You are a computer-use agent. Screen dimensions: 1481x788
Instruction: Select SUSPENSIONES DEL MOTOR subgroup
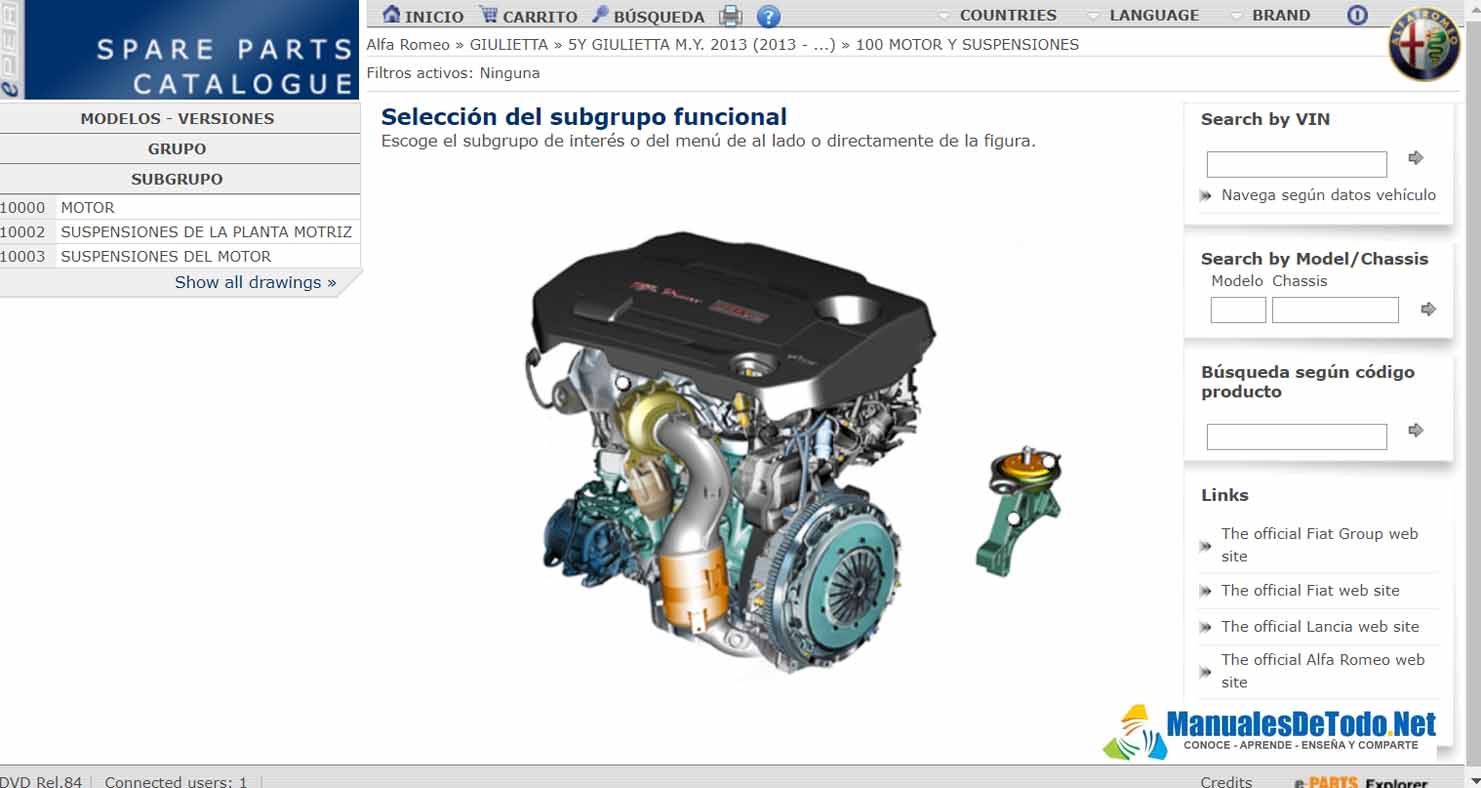pos(179,256)
